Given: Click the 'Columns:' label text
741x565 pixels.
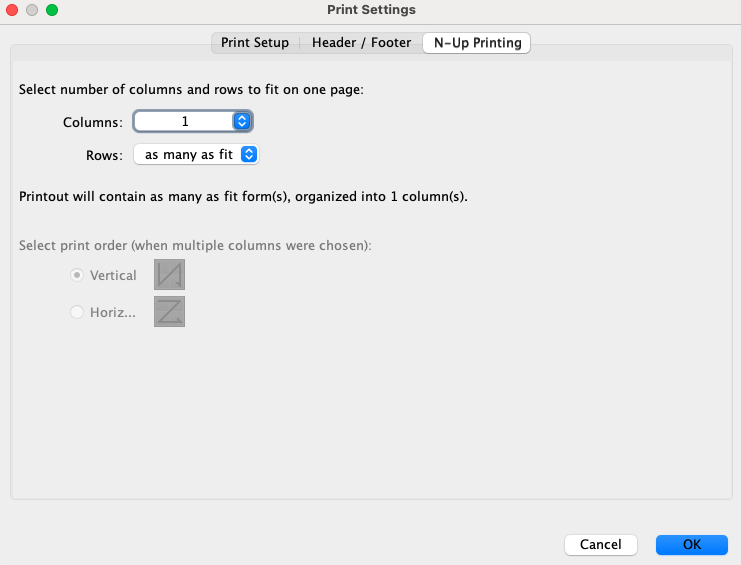Looking at the screenshot, I should click(x=93, y=122).
